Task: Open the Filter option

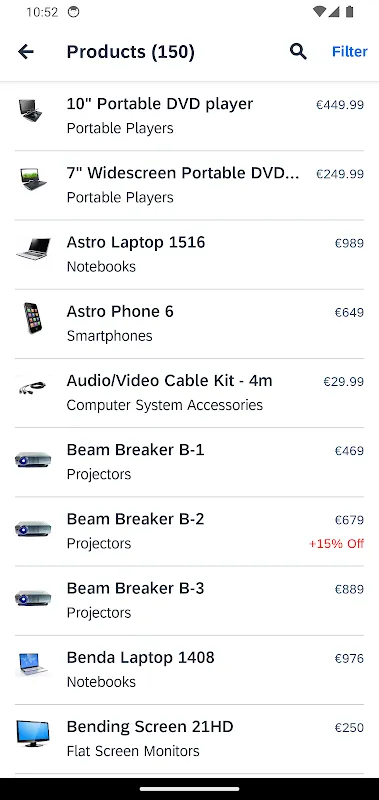Action: click(x=349, y=52)
